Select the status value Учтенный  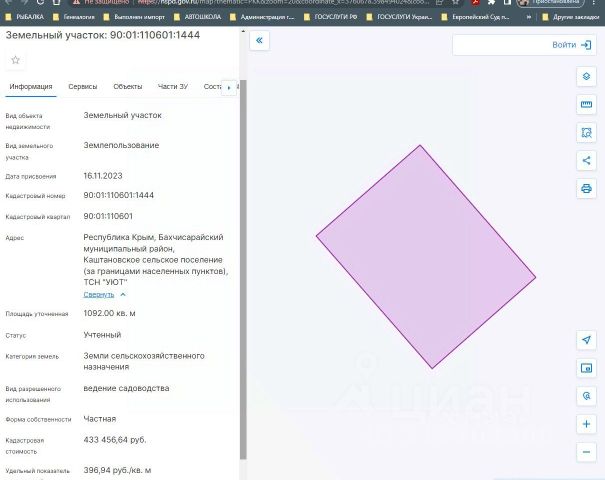102,335
